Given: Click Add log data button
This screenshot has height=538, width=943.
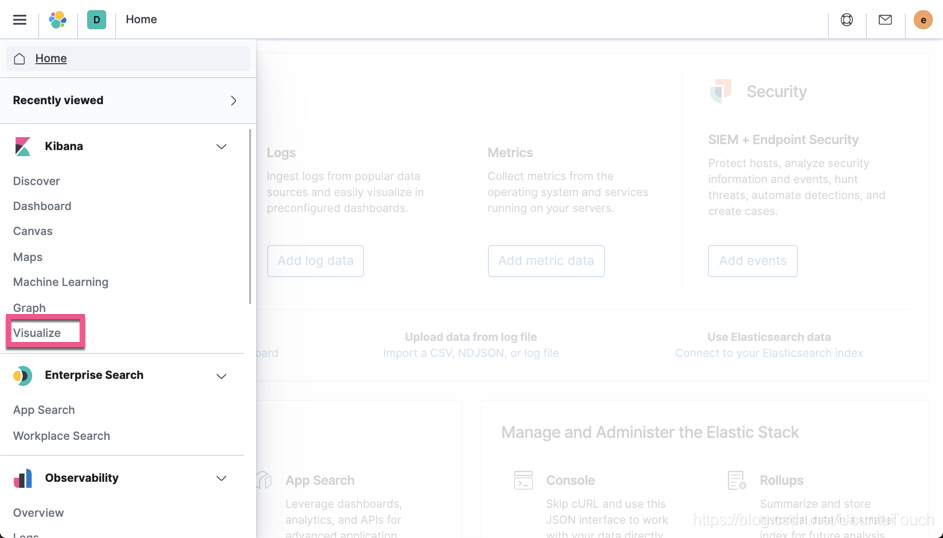Looking at the screenshot, I should click(x=315, y=261).
